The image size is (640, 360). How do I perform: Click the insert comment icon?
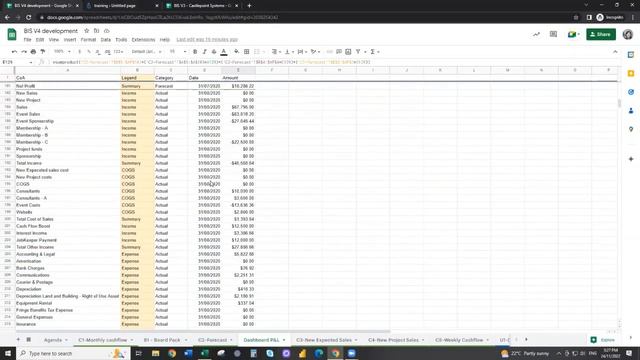[339, 52]
